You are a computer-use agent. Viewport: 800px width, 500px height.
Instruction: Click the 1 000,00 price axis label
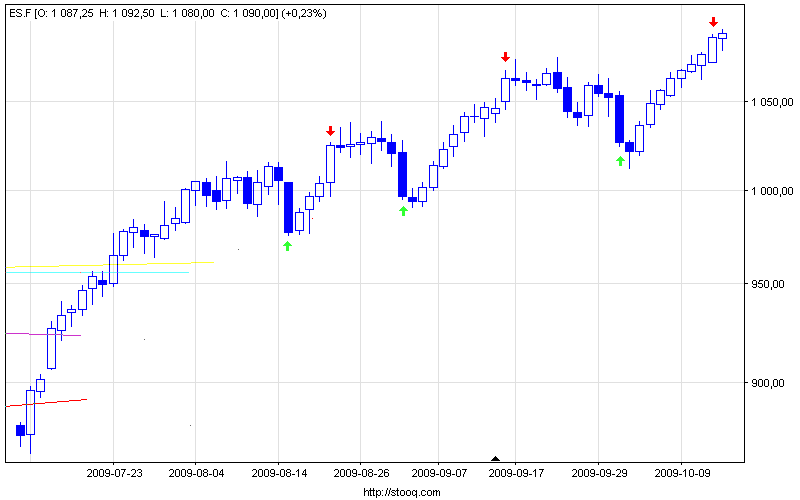point(772,191)
